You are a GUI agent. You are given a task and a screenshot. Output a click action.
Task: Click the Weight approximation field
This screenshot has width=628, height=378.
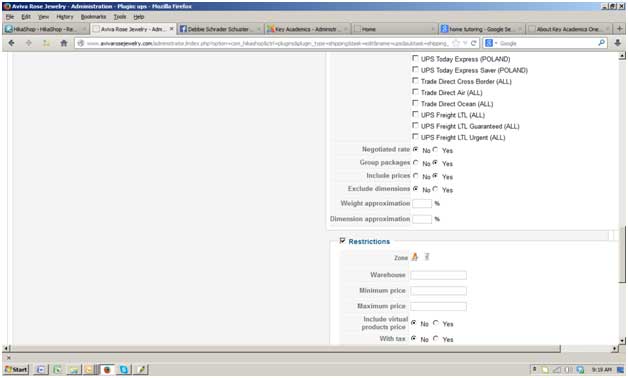[422, 203]
